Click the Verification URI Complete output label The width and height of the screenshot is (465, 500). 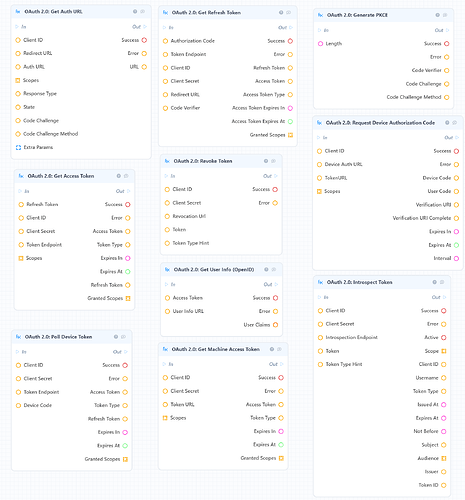click(422, 218)
